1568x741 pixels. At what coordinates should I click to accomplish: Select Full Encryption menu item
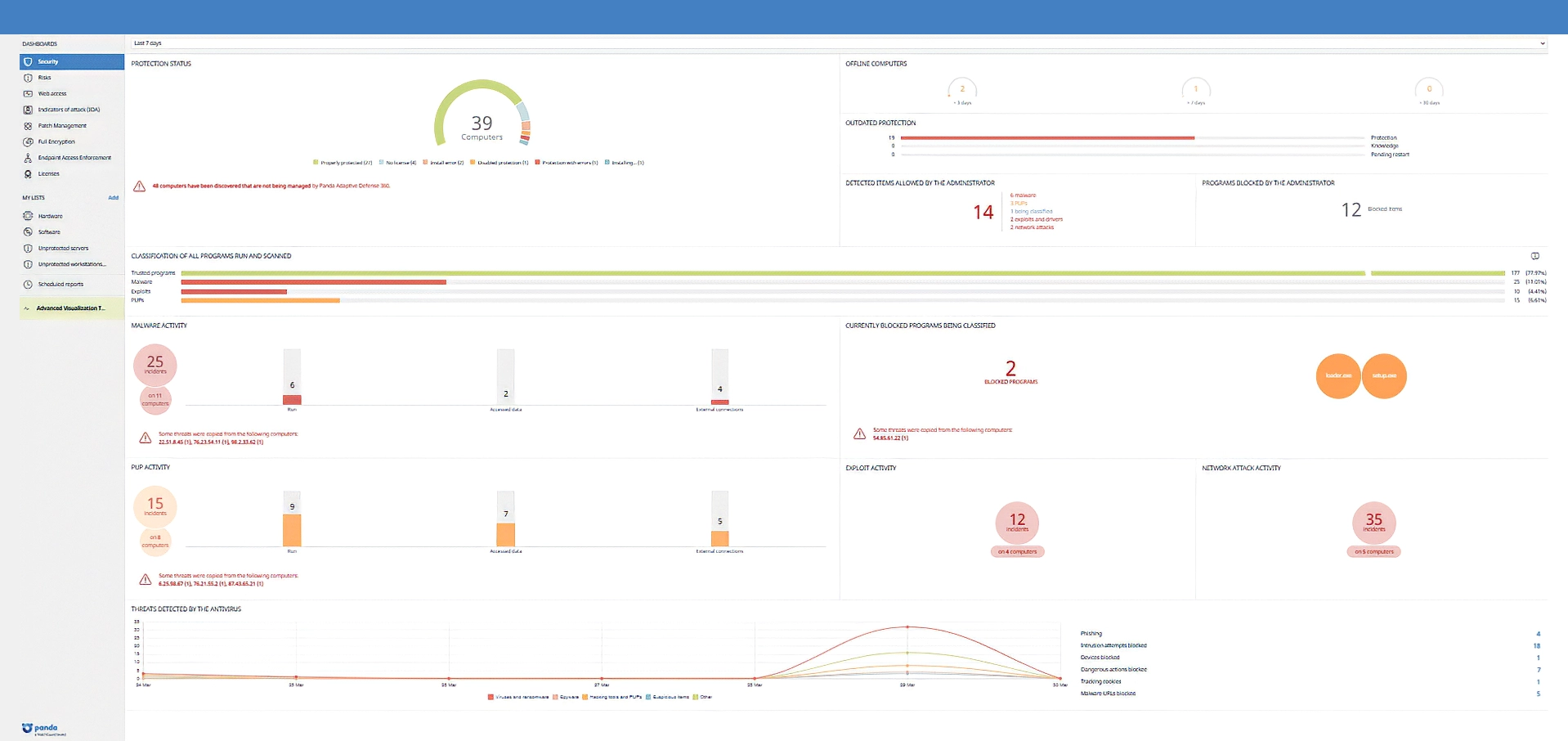[56, 141]
